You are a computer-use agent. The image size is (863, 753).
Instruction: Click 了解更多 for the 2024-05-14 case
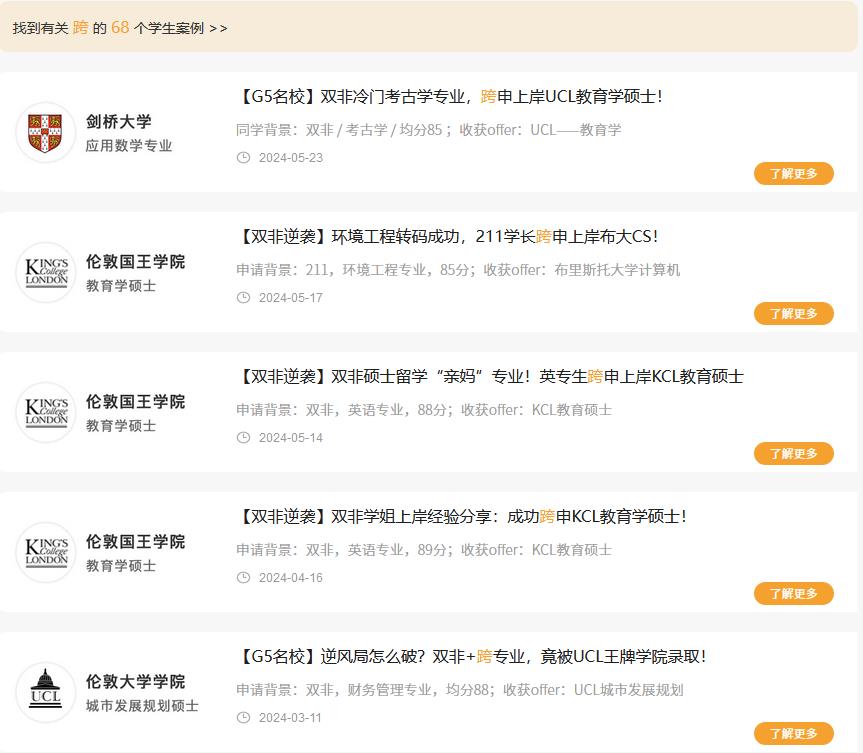pyautogui.click(x=793, y=454)
